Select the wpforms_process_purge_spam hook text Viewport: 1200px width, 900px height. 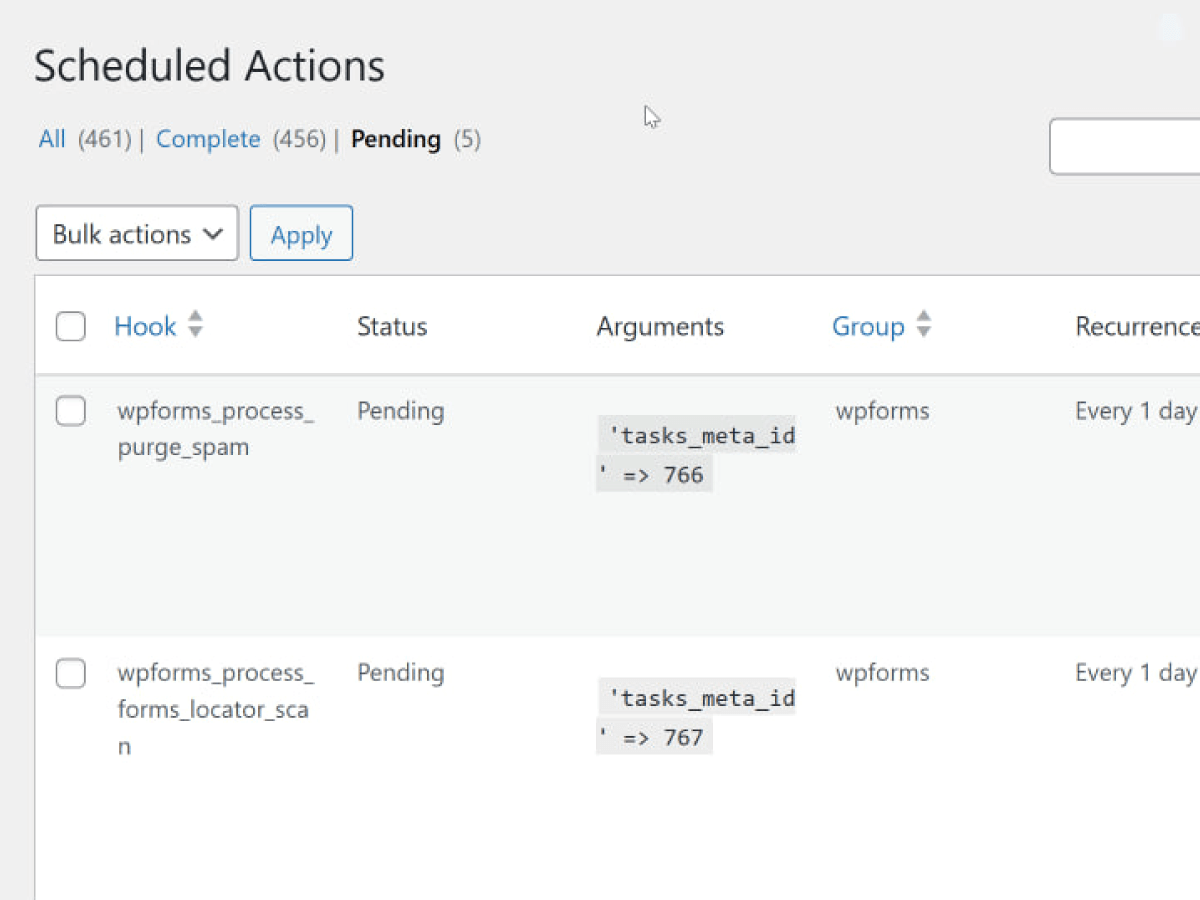pos(215,429)
